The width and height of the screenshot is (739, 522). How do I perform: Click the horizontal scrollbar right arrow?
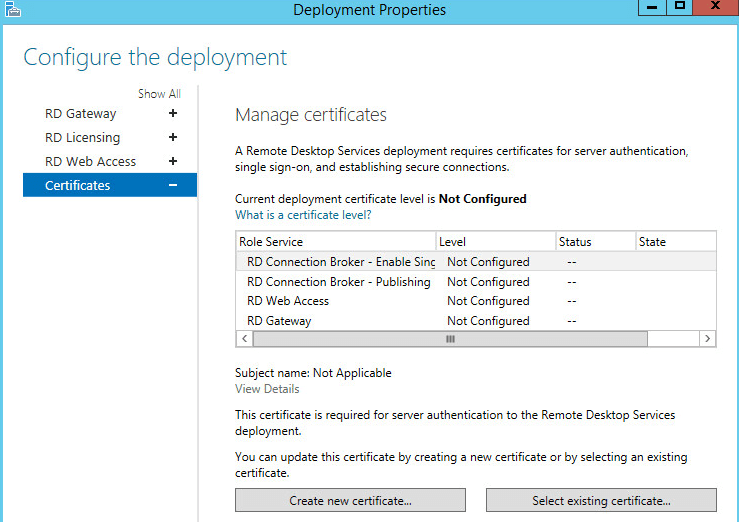pyautogui.click(x=708, y=339)
